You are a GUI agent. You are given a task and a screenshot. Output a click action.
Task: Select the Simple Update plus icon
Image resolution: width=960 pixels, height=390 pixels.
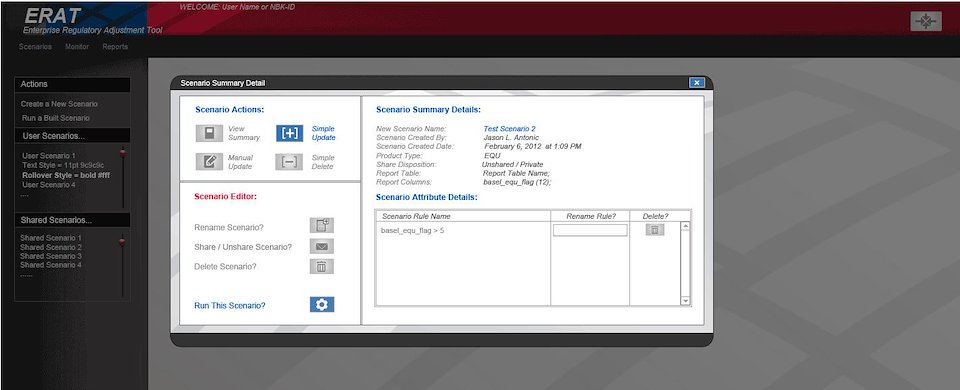coord(289,133)
